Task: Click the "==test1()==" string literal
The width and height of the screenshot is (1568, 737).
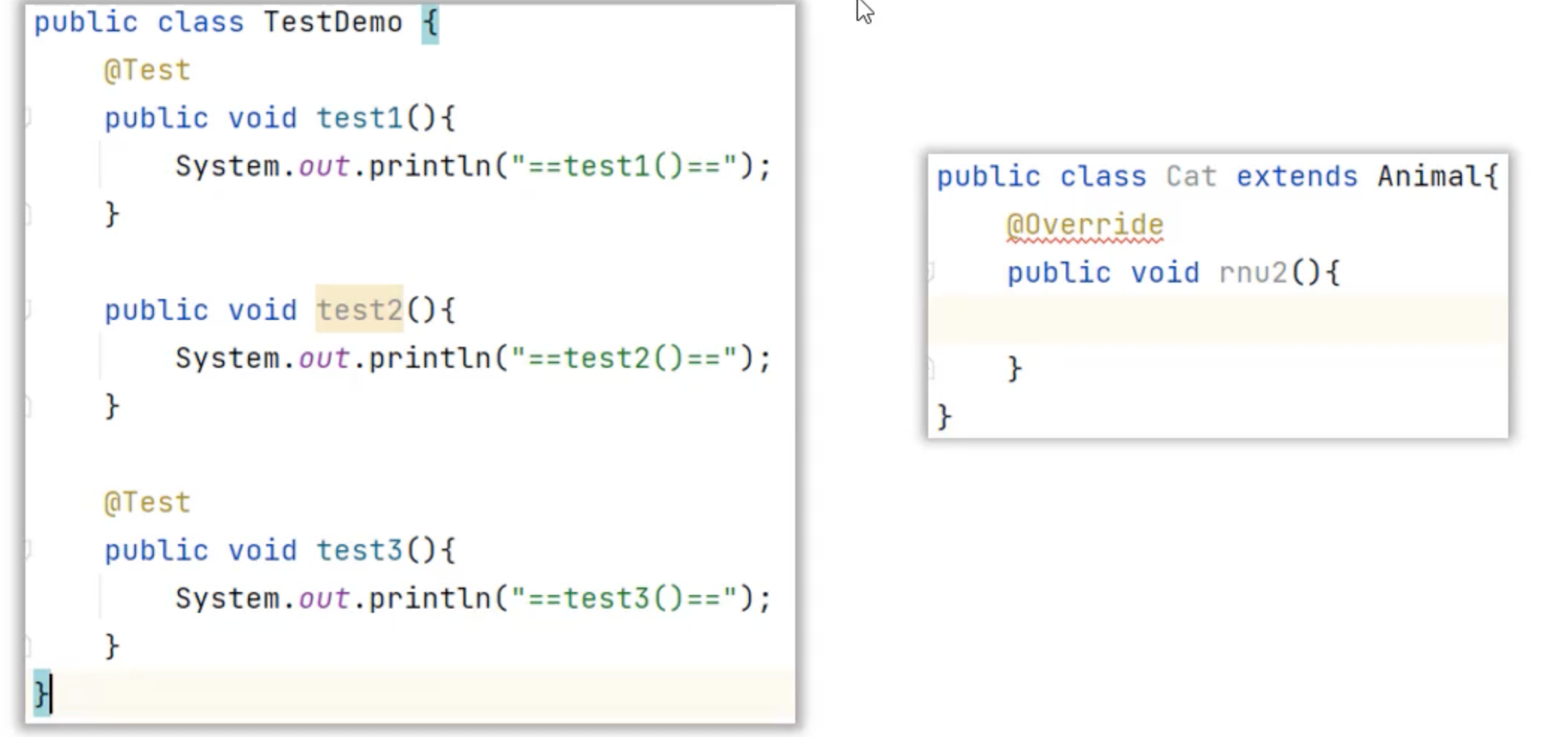Action: (624, 166)
